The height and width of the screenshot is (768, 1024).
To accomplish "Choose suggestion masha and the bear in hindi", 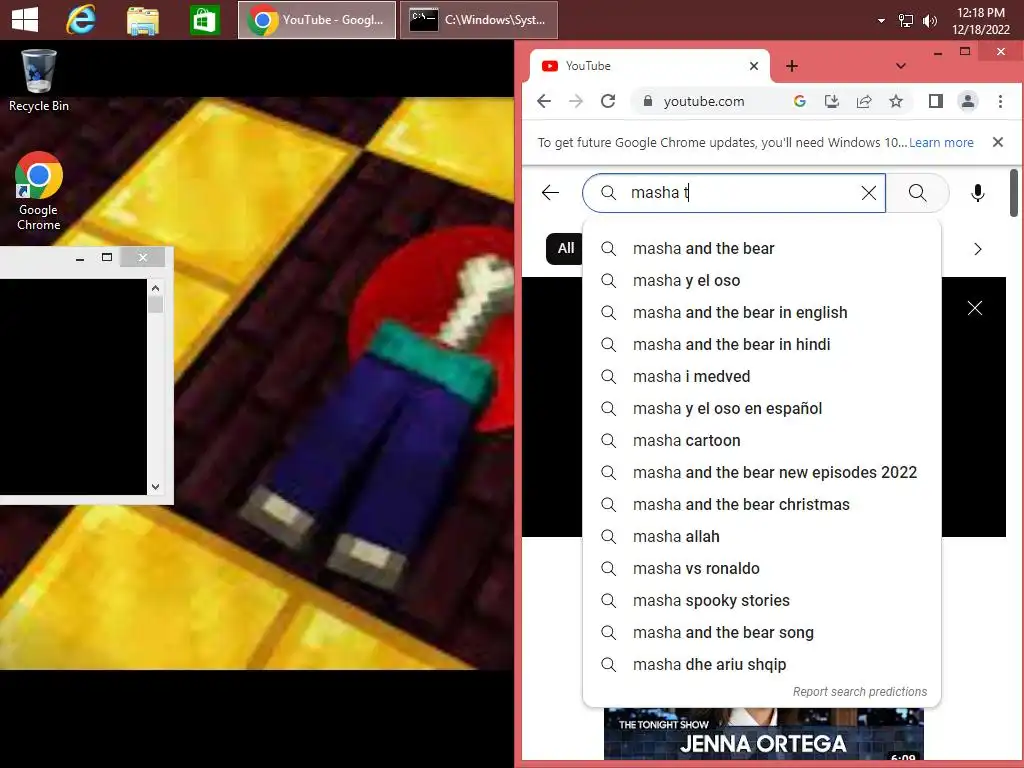I will (761, 344).
